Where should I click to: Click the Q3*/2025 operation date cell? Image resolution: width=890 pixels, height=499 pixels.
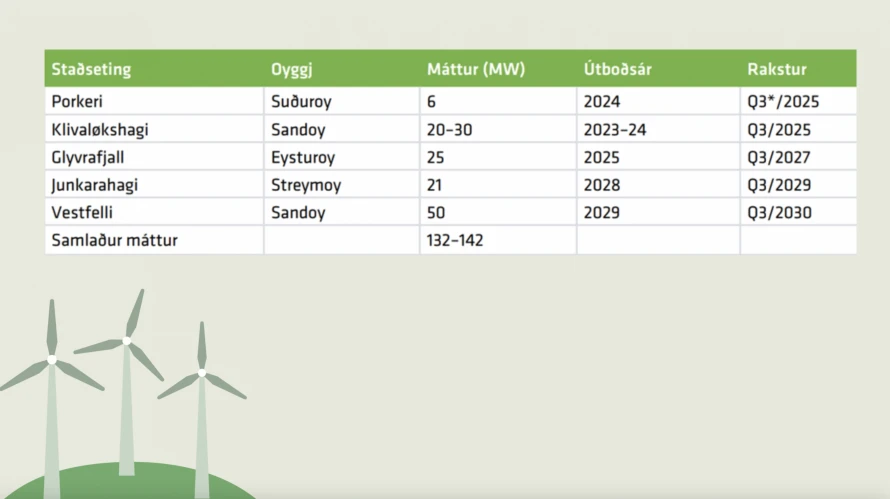786,101
